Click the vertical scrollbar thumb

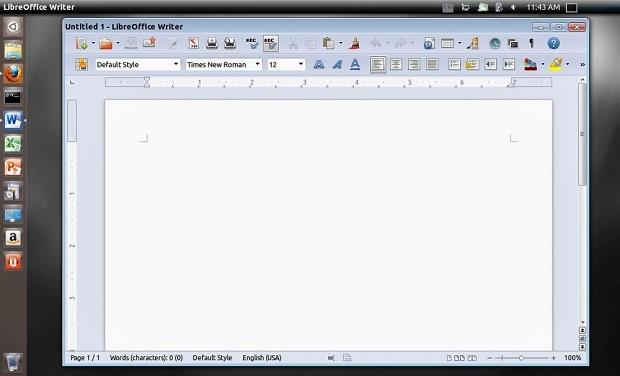tap(582, 134)
